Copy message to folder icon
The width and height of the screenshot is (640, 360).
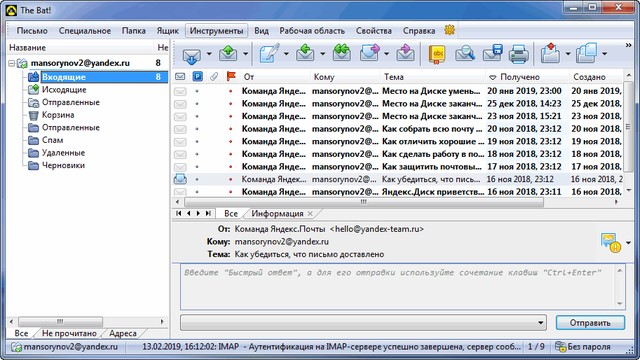(587, 53)
